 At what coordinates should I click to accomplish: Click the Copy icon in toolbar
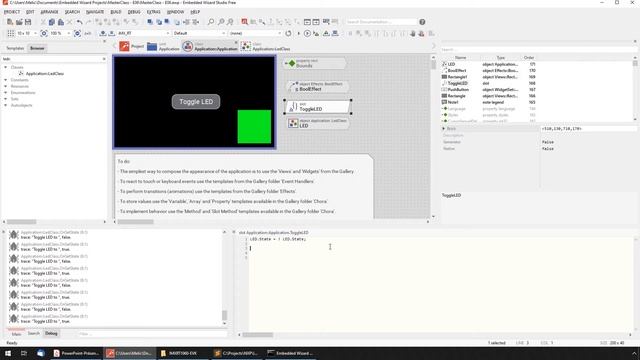tap(52, 22)
